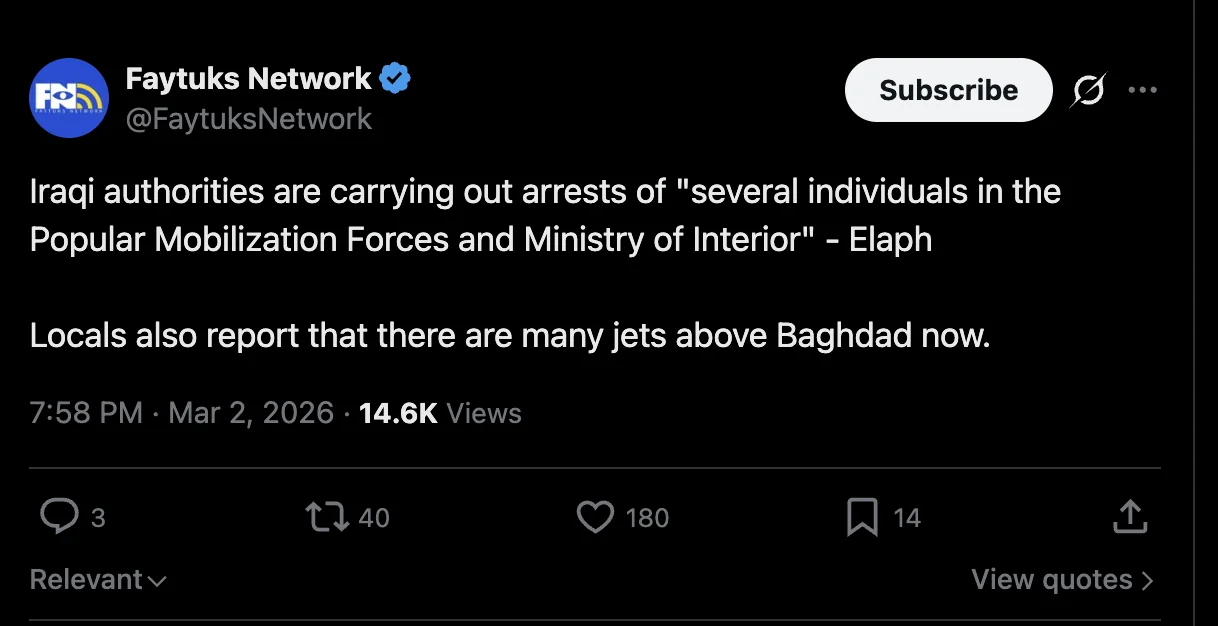Click the 40 reposts count

pyautogui.click(x=374, y=518)
